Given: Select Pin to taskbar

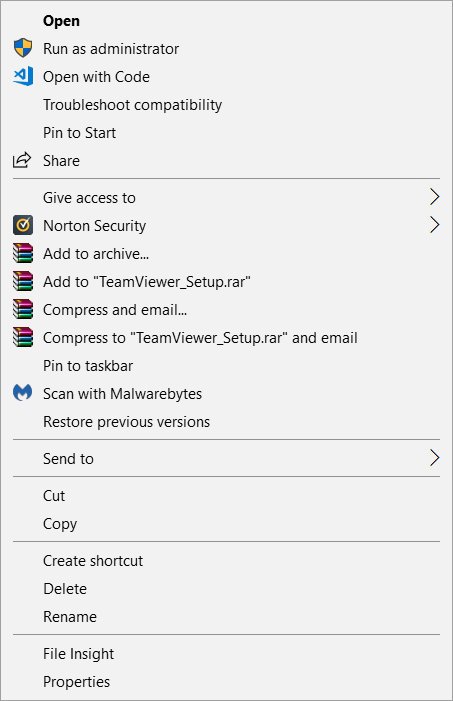Looking at the screenshot, I should click(x=226, y=366).
